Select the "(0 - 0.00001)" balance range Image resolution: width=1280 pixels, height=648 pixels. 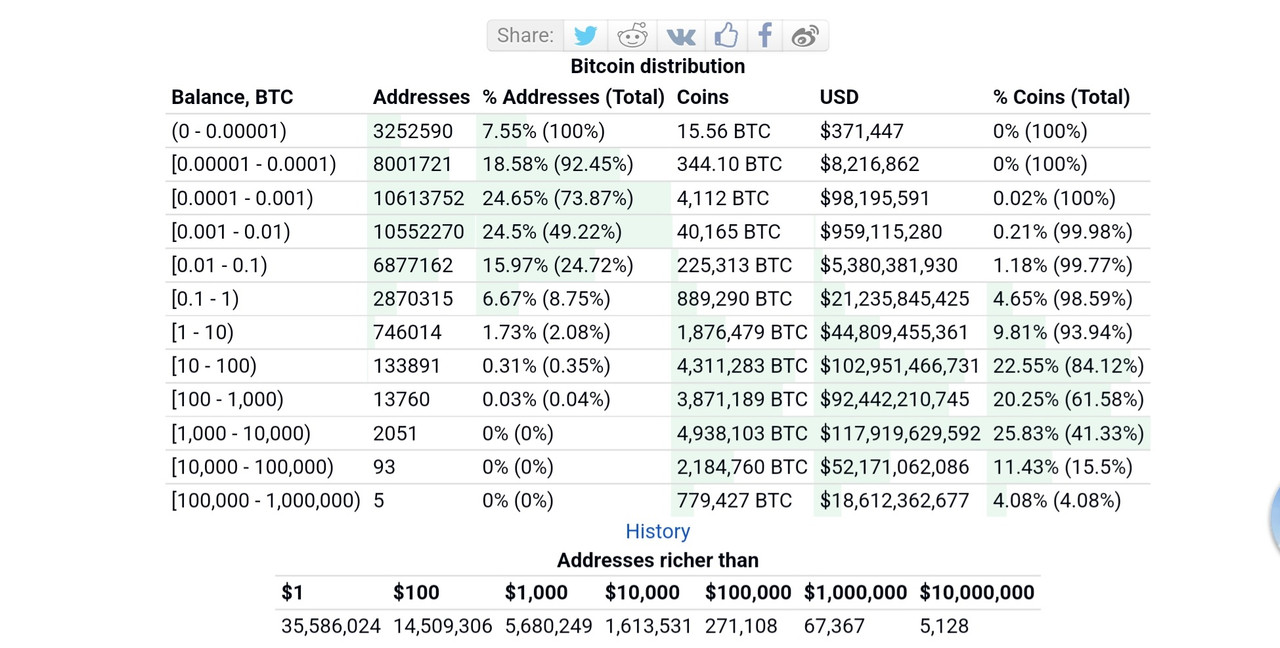(x=229, y=131)
